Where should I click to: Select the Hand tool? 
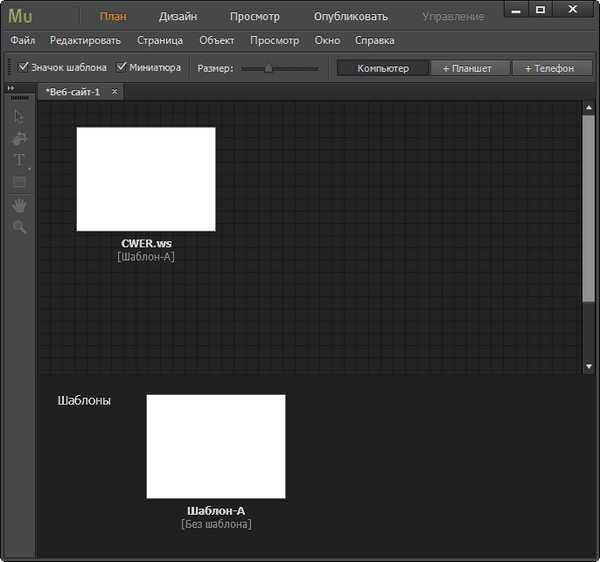click(x=19, y=205)
